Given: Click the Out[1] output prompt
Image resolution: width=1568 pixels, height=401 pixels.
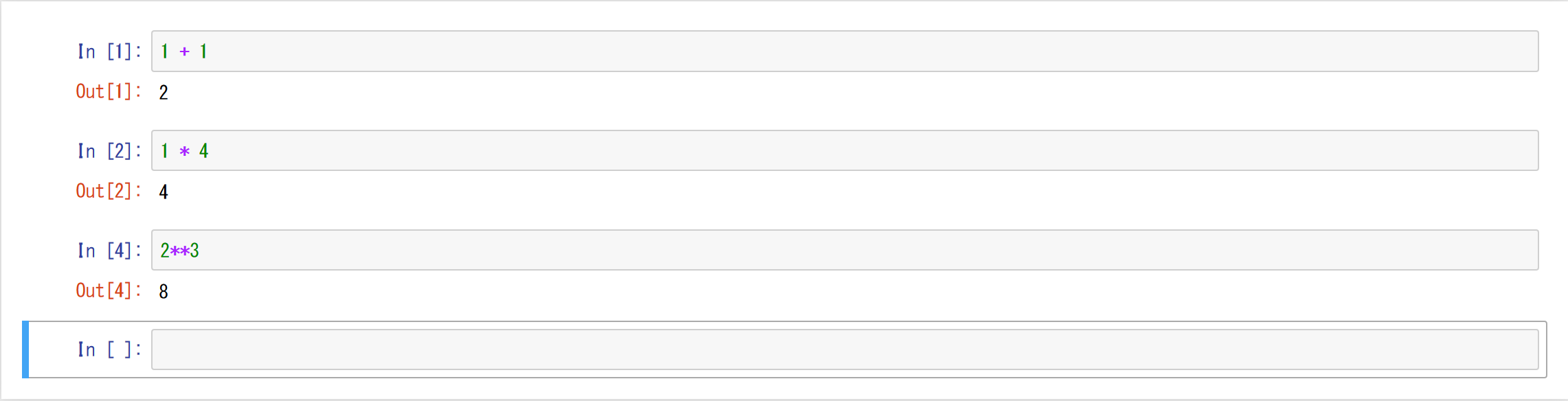Looking at the screenshot, I should coord(108,92).
